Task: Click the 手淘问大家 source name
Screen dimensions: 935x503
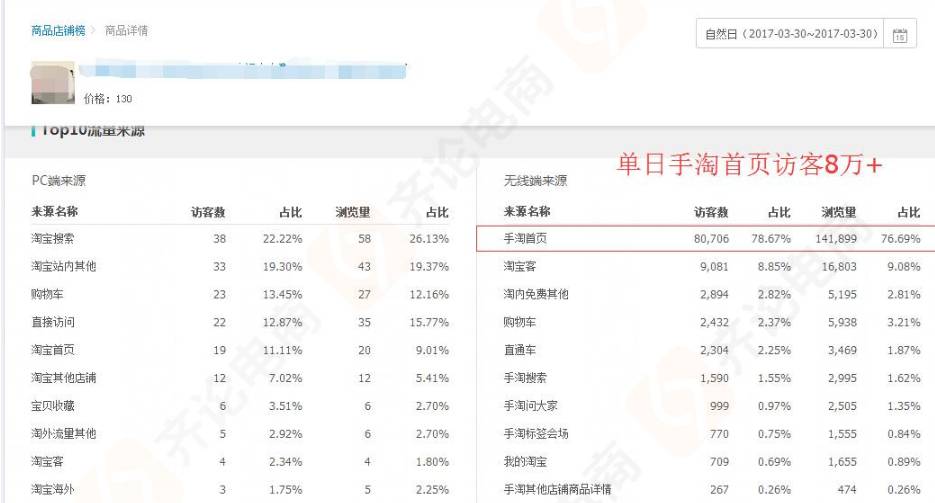Action: (531, 406)
